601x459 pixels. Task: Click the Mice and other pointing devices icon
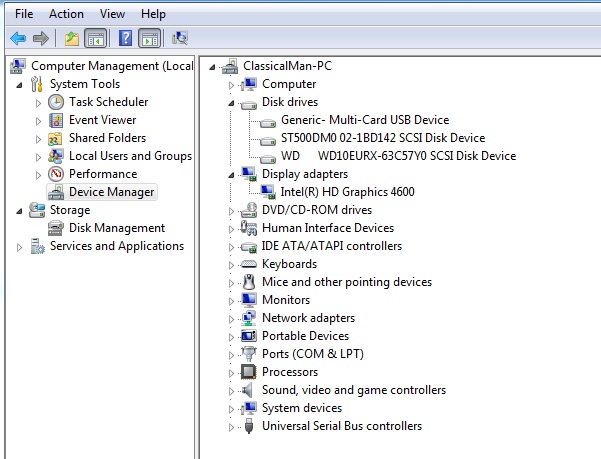click(249, 282)
